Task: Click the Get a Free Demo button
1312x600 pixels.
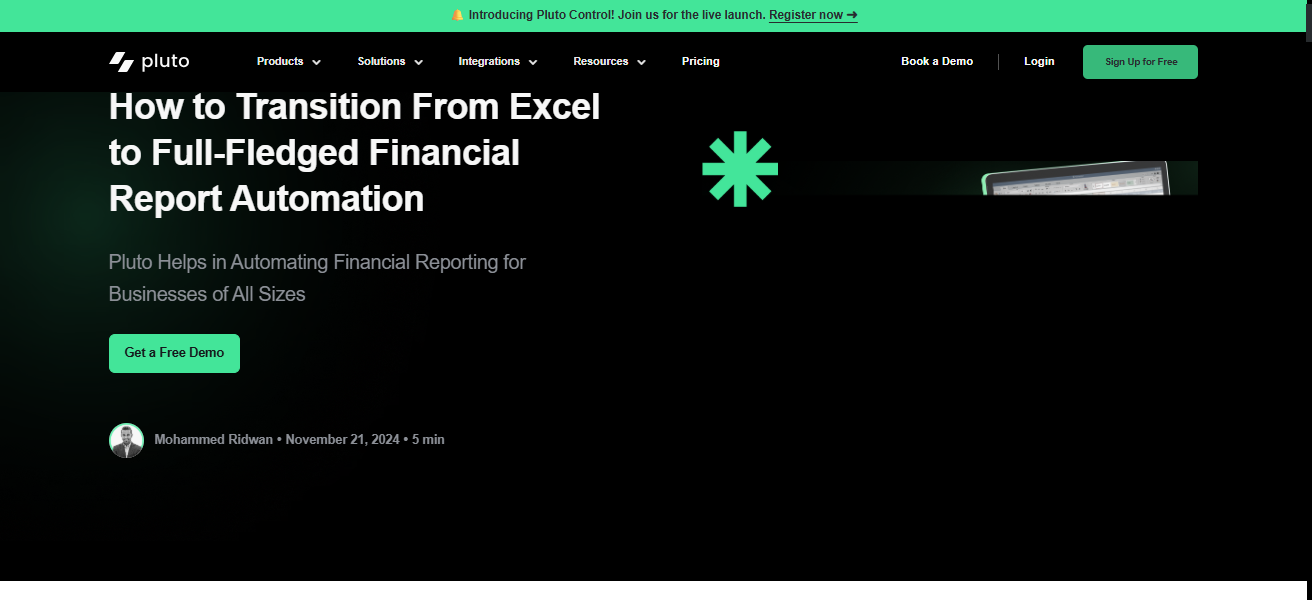Action: point(174,353)
